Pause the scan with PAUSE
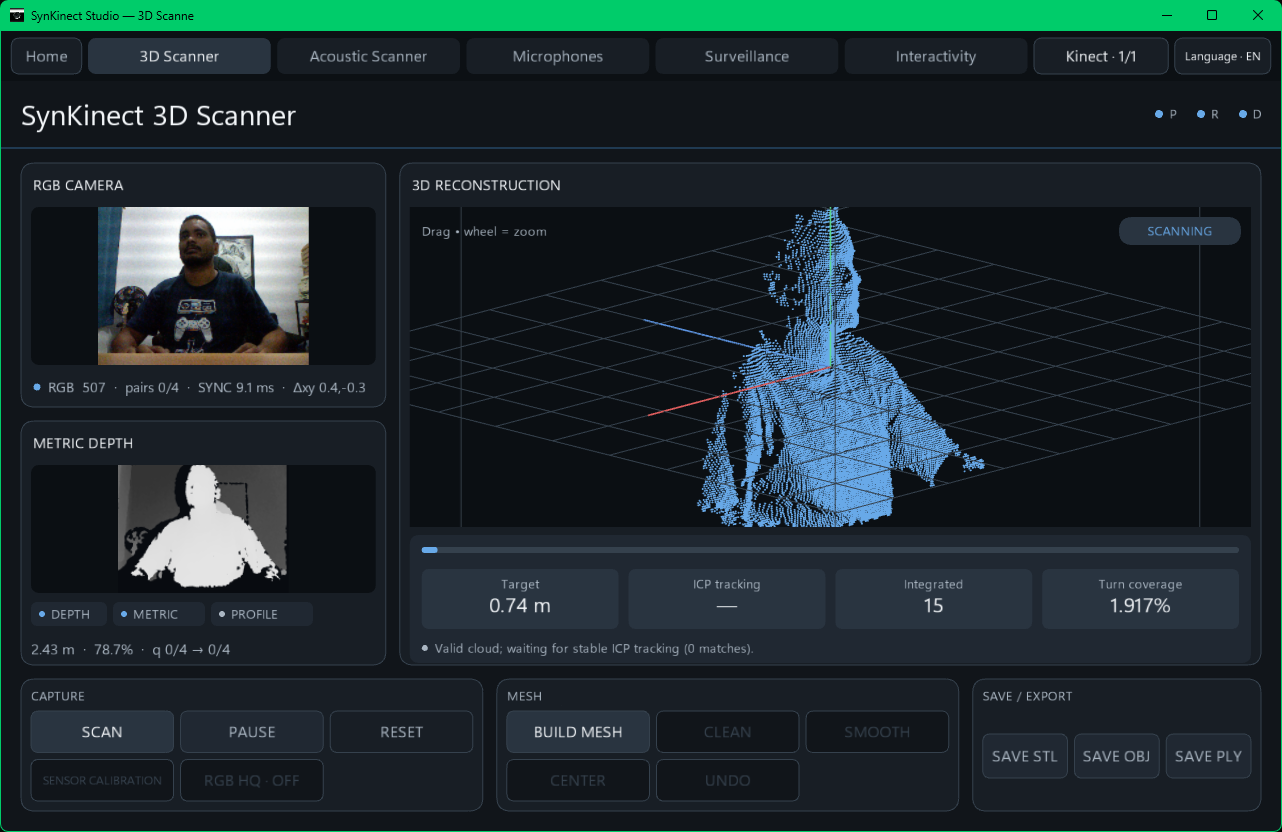This screenshot has height=832, width=1282. pos(252,732)
